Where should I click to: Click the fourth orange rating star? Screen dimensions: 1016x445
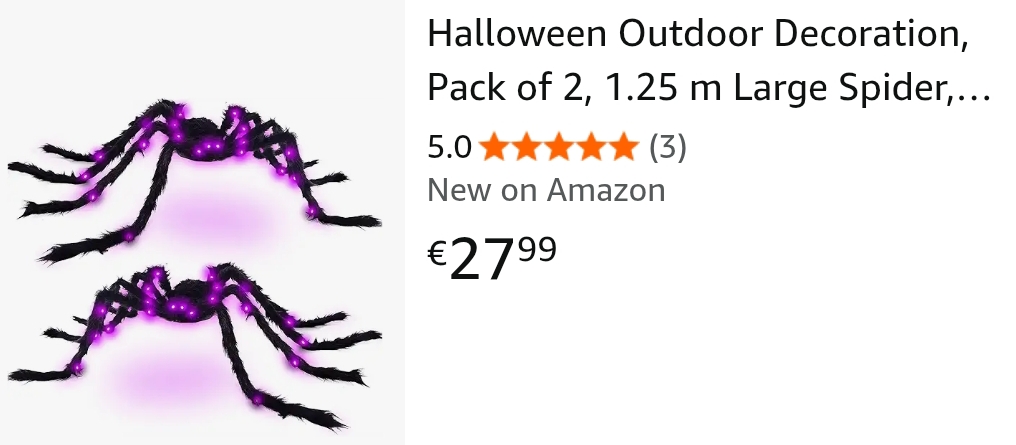[x=591, y=146]
